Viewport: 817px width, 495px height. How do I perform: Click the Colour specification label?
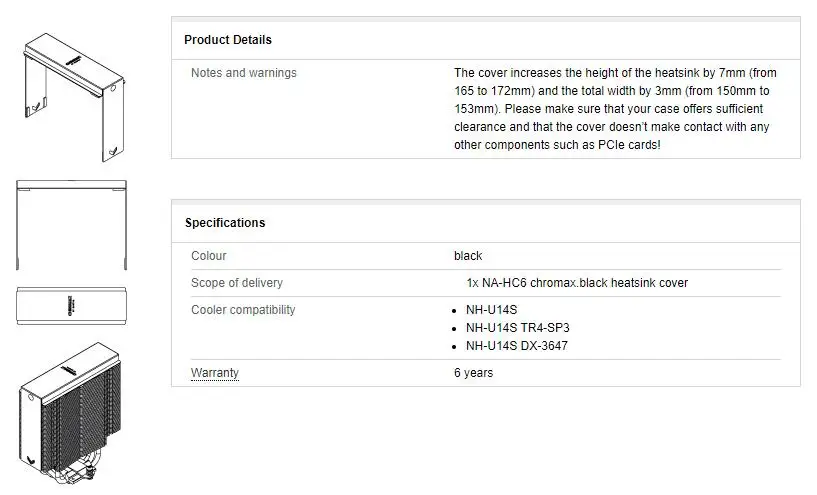click(209, 256)
